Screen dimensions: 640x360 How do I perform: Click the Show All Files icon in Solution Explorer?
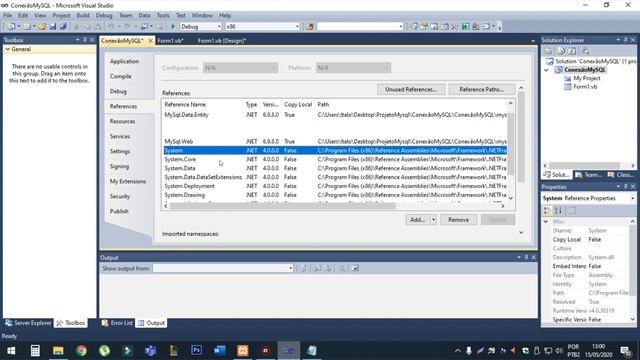tap(562, 51)
